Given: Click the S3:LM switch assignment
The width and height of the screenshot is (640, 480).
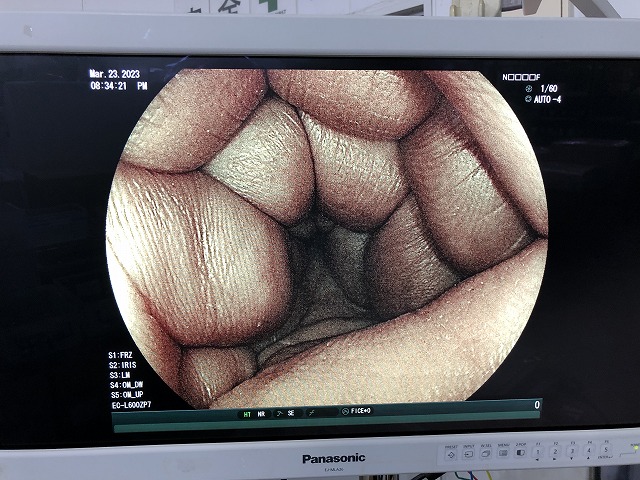Looking at the screenshot, I should pyautogui.click(x=120, y=375).
